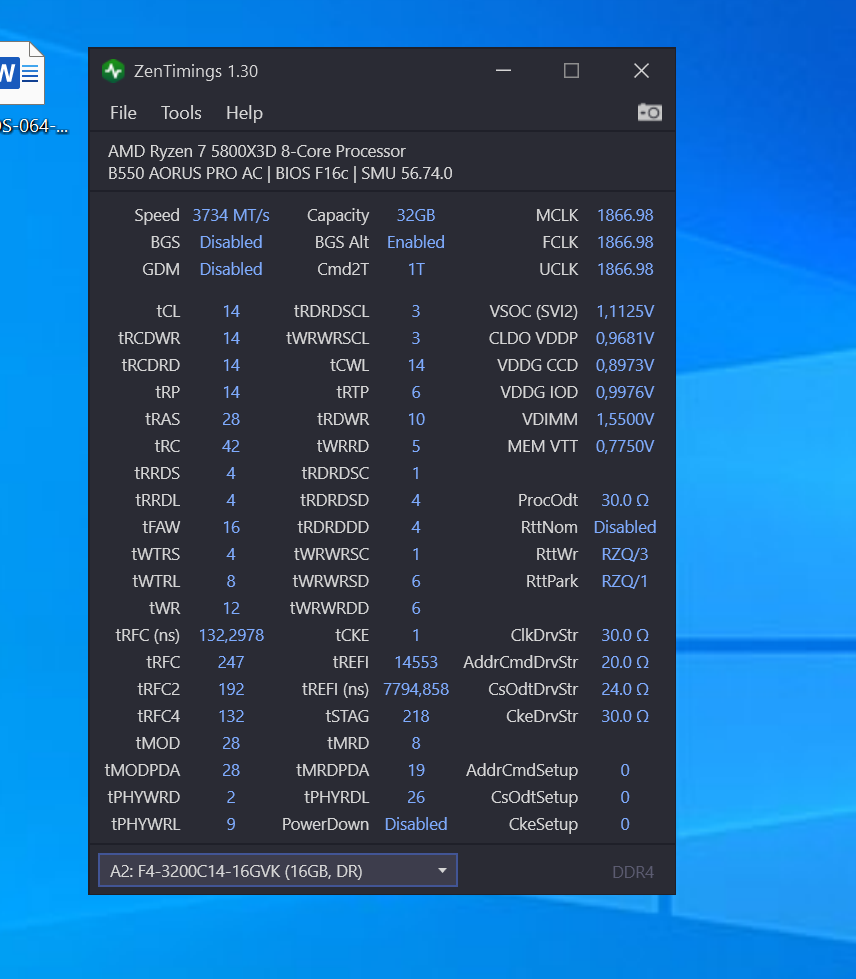This screenshot has width=856, height=979.
Task: Click the RttWr value RZQ/3
Action: pos(625,554)
